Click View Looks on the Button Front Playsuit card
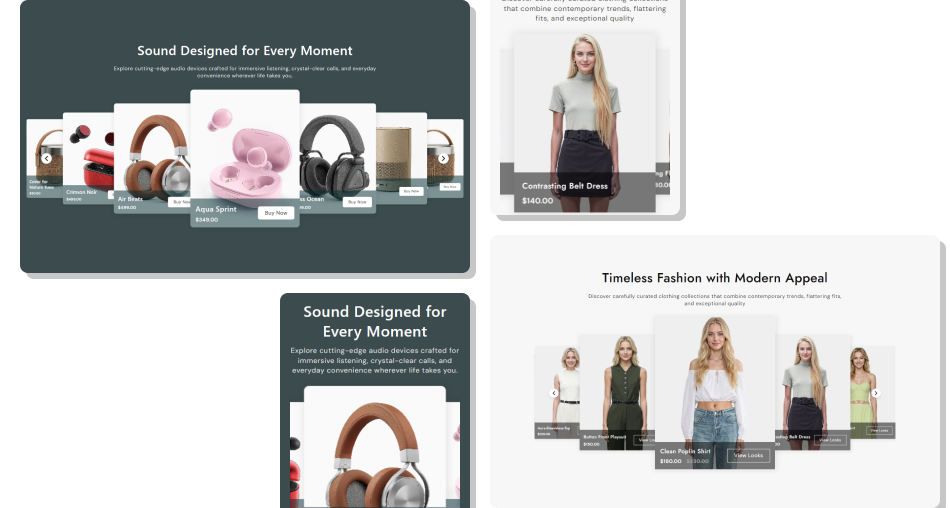Screen dimensions: 950x508 (x=644, y=440)
